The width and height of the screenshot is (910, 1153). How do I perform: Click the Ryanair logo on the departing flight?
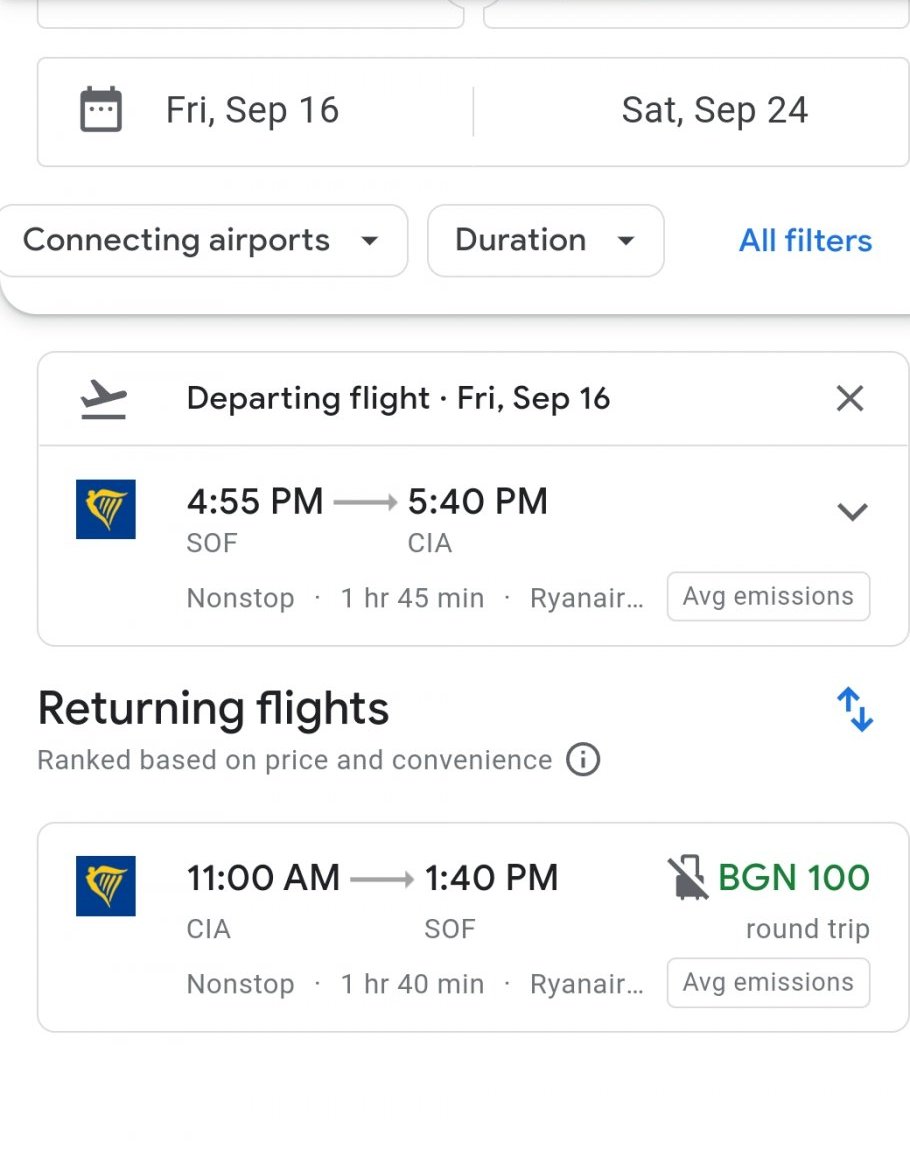coord(106,509)
